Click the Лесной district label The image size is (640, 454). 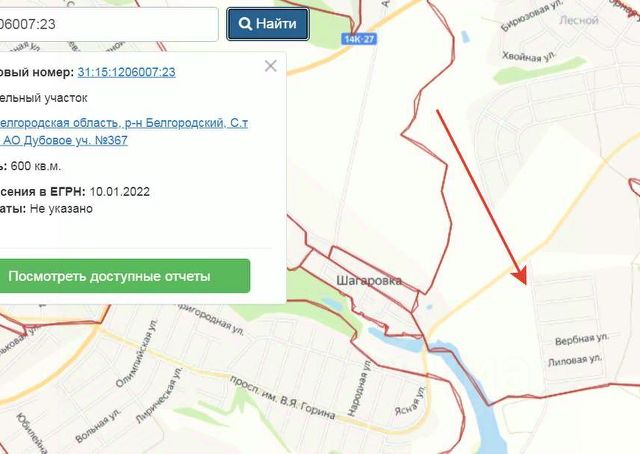coord(579,20)
